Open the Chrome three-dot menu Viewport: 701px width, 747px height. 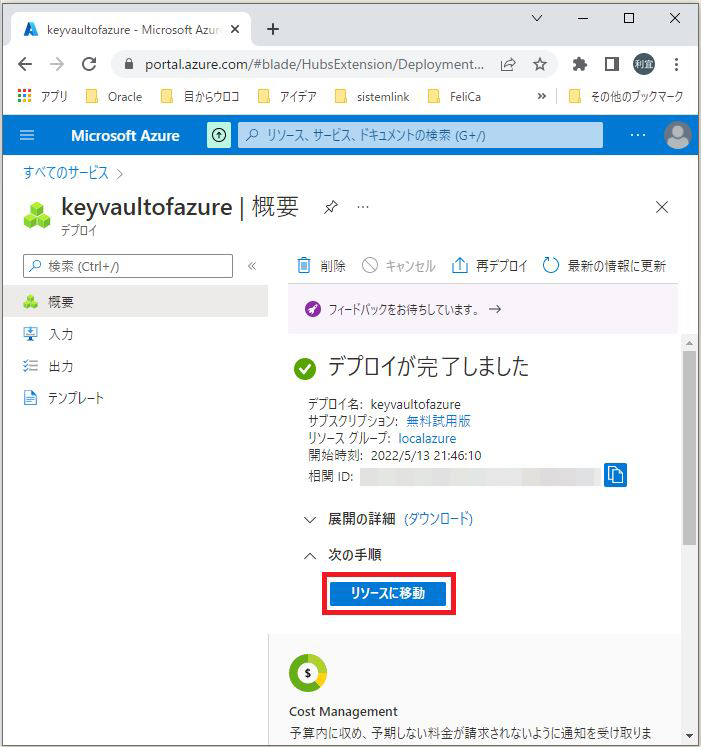click(x=676, y=64)
